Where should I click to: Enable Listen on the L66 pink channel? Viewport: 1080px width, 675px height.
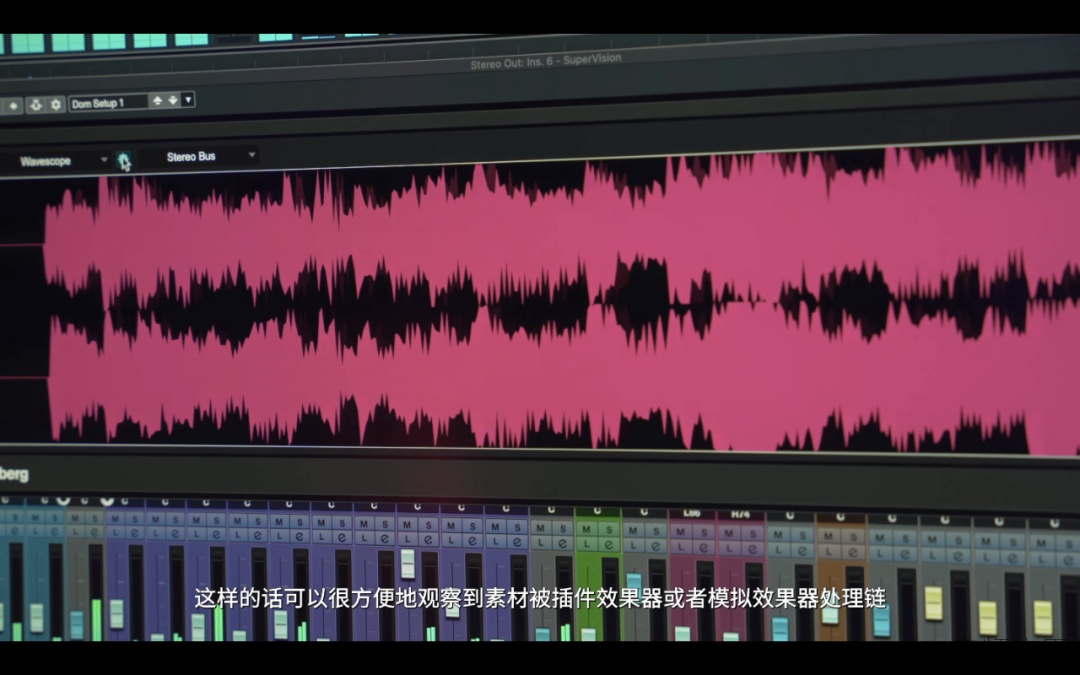tap(681, 547)
